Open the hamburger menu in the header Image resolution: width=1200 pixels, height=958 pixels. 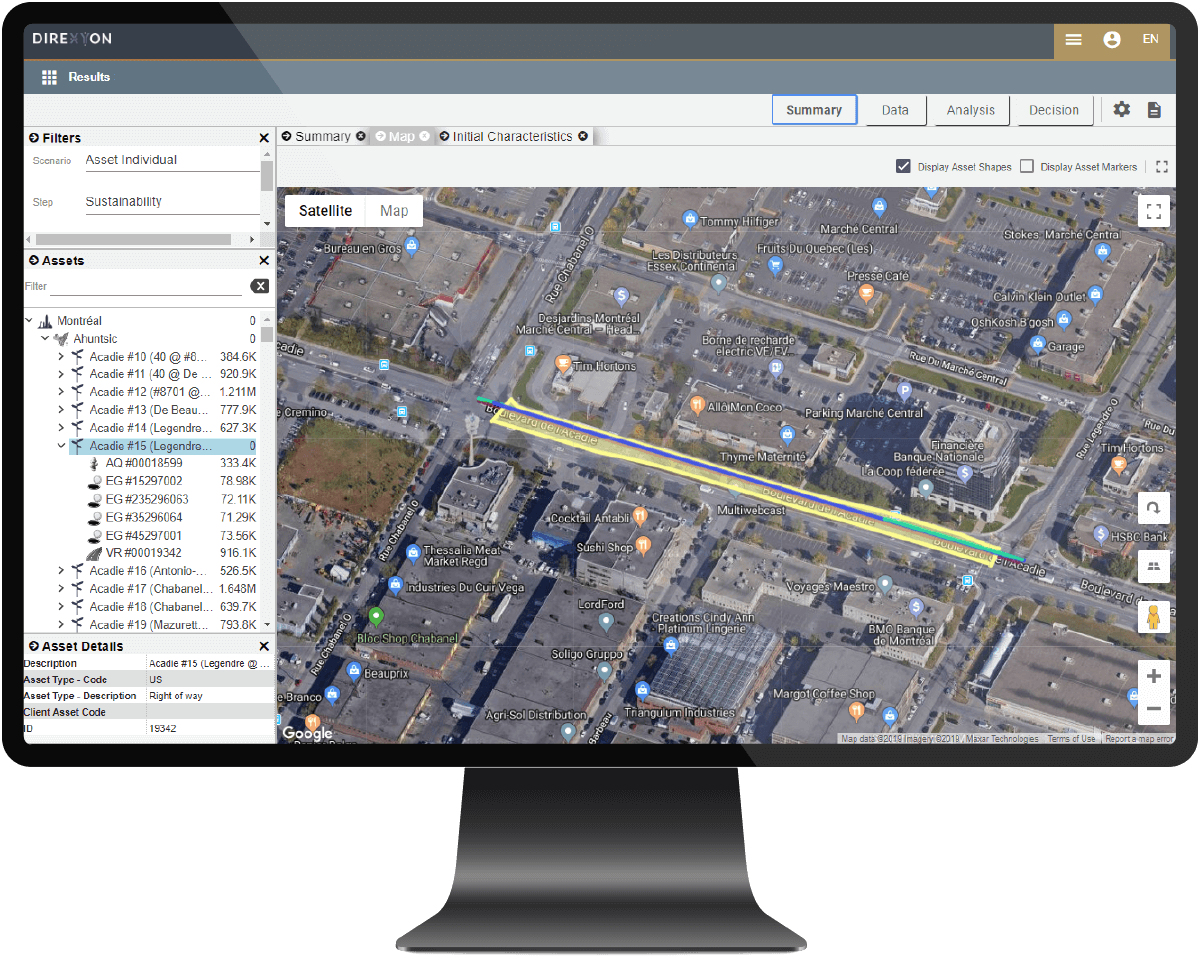1073,40
